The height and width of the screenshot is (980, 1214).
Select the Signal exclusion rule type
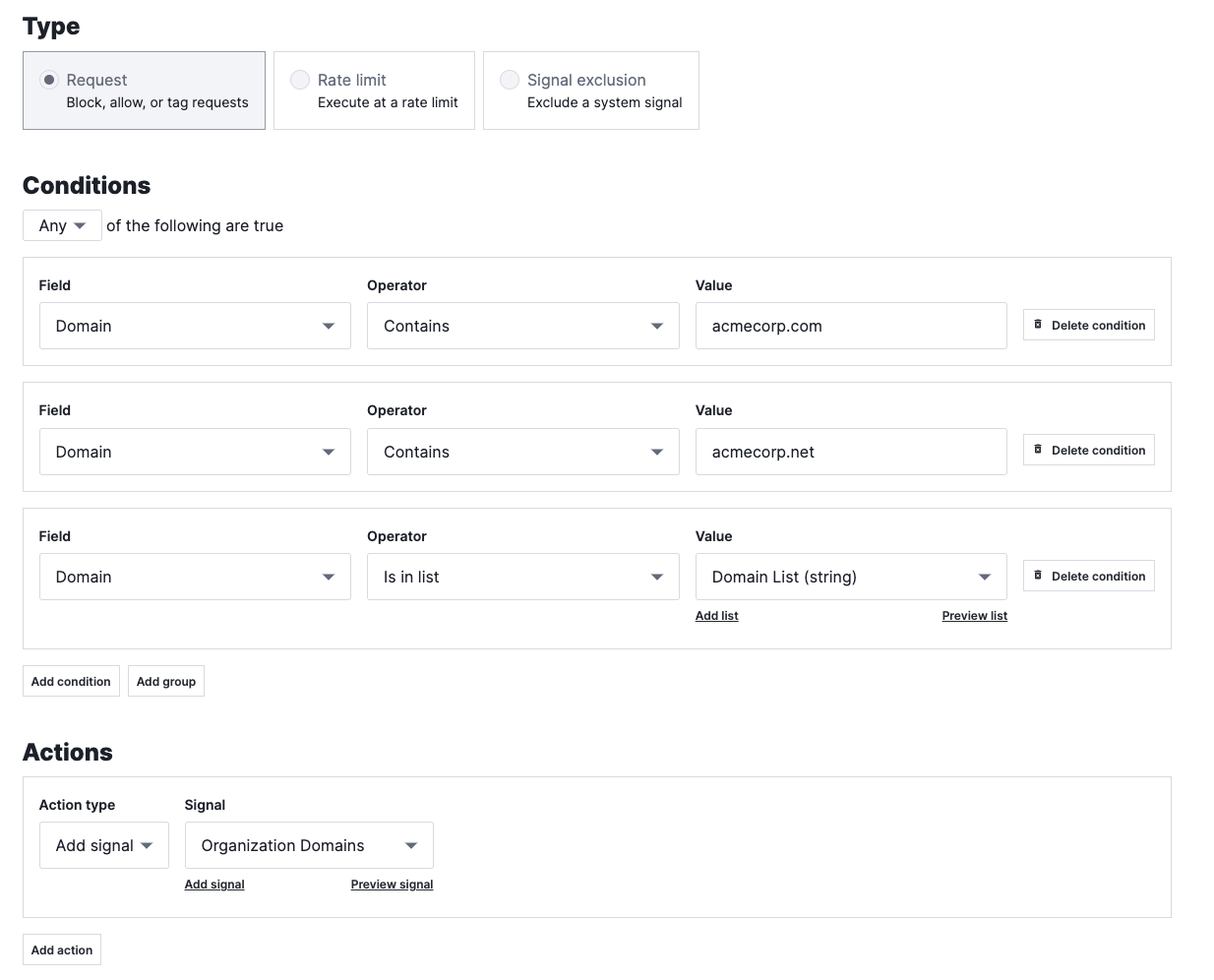click(x=510, y=80)
